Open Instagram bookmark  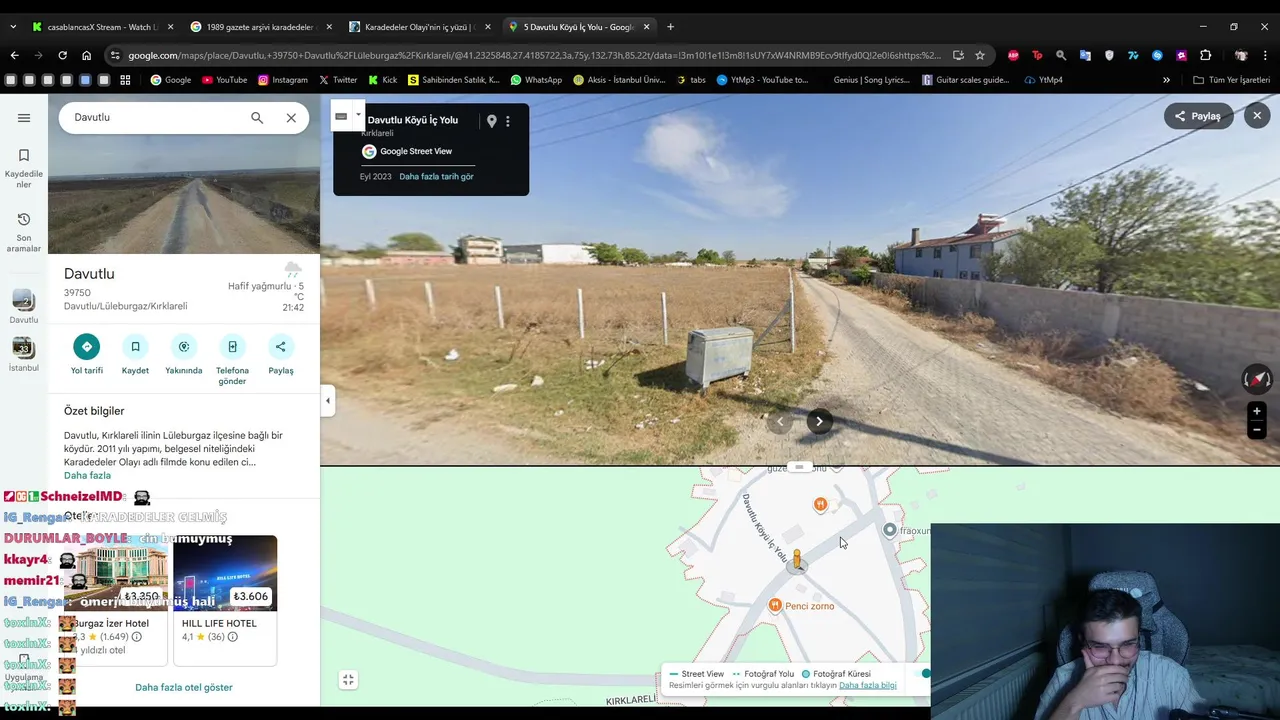pyautogui.click(x=283, y=80)
